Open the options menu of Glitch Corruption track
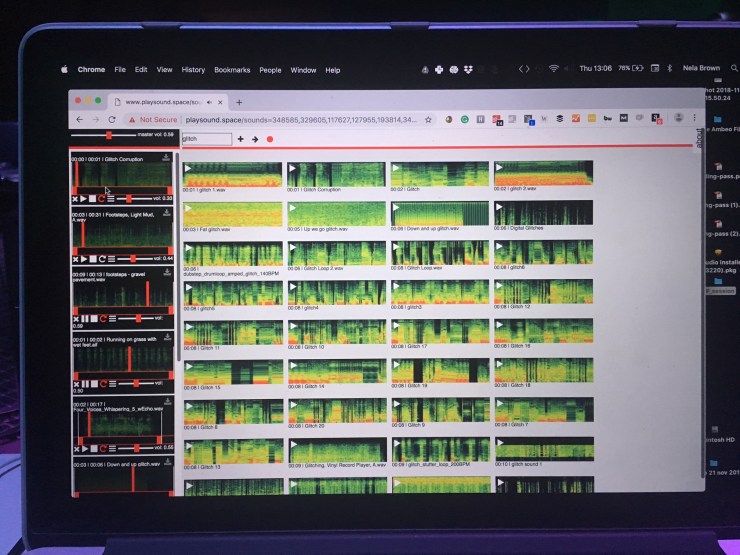This screenshot has width=740, height=555. click(x=111, y=199)
